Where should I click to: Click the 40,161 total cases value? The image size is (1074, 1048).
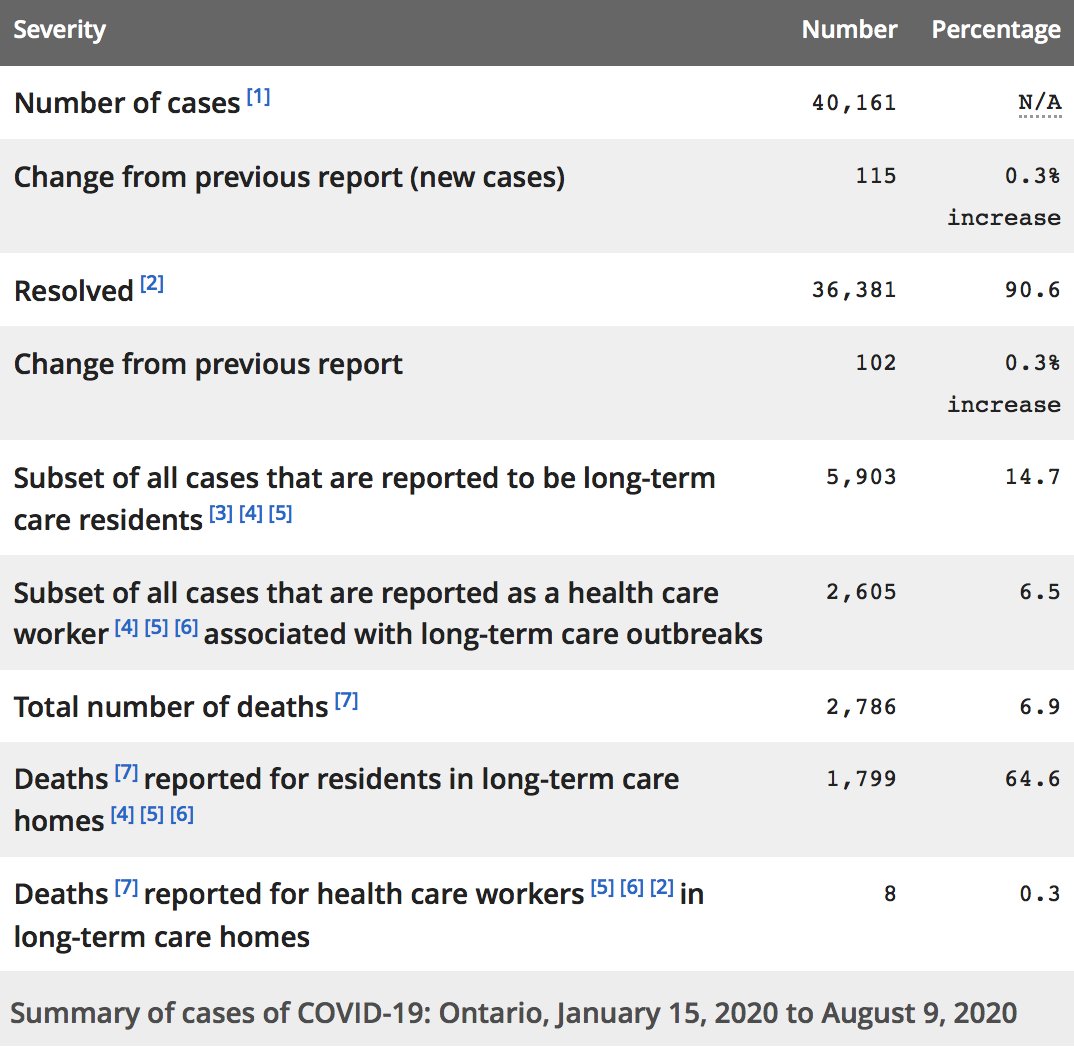click(854, 103)
